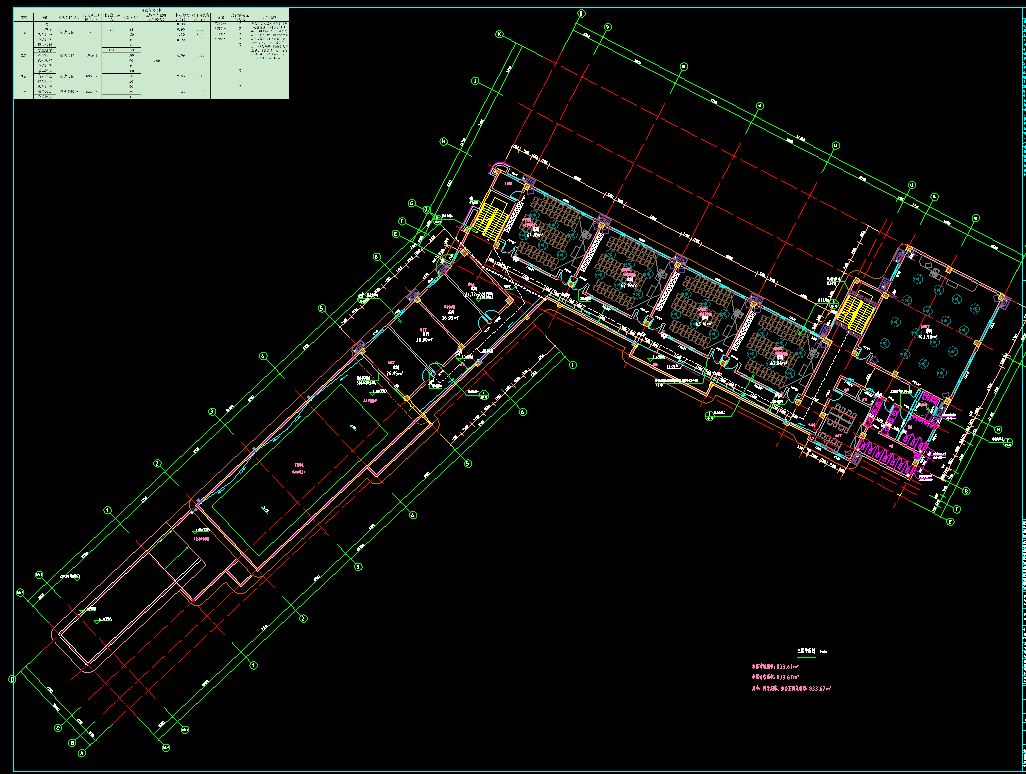The width and height of the screenshot is (1026, 774).
Task: Click the green legend table in the top-left corner
Action: coord(150,53)
